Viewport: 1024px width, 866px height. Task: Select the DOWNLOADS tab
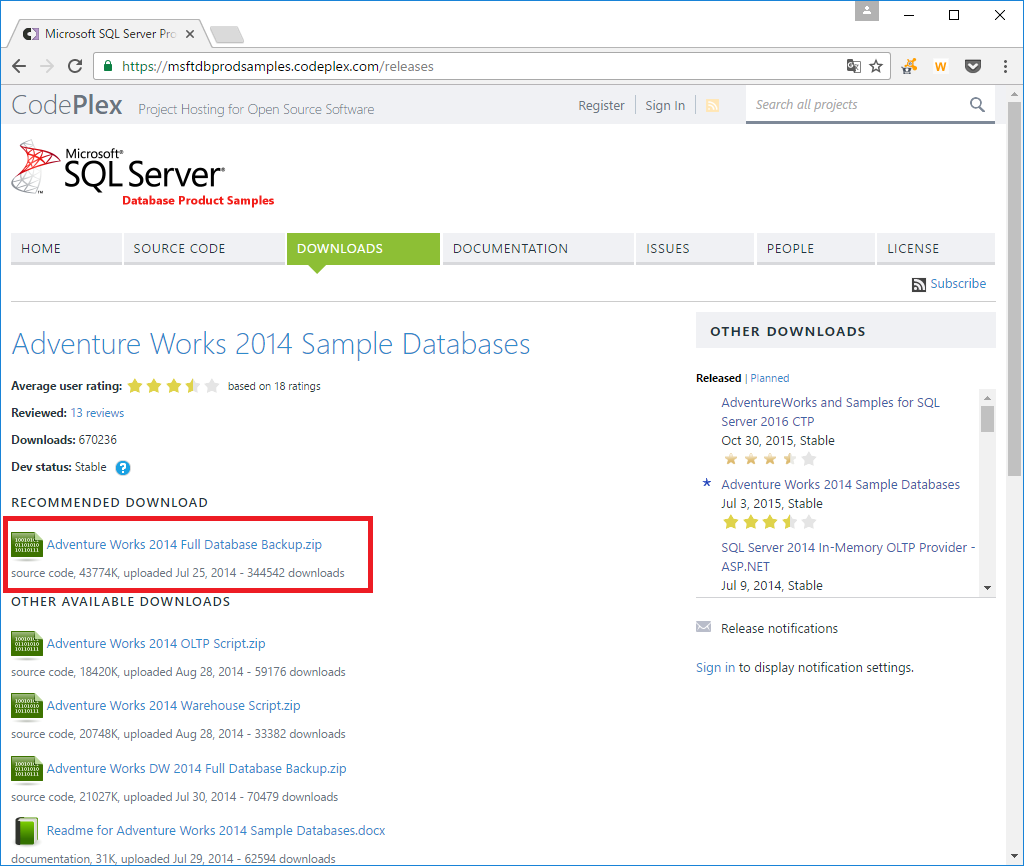(363, 249)
